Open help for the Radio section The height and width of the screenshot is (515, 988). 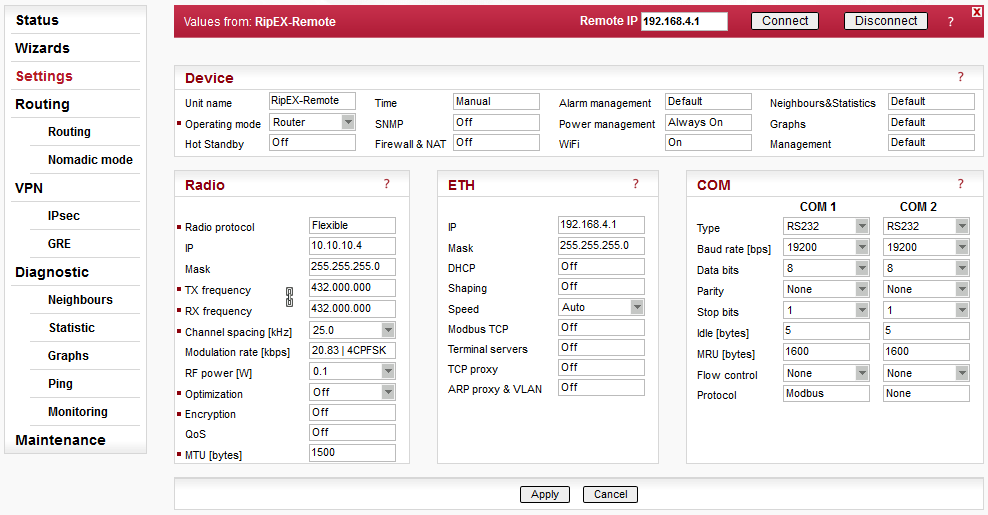pos(386,184)
